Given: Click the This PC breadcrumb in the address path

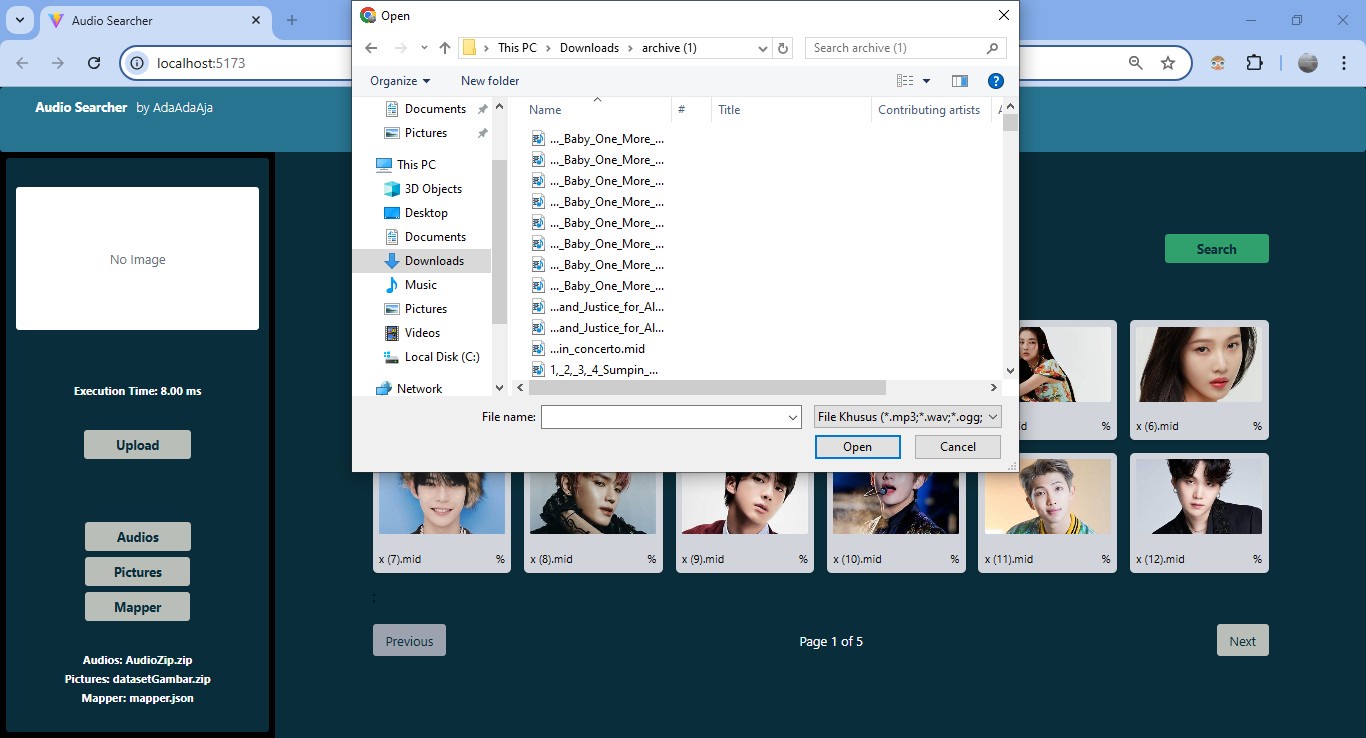Looking at the screenshot, I should point(517,48).
